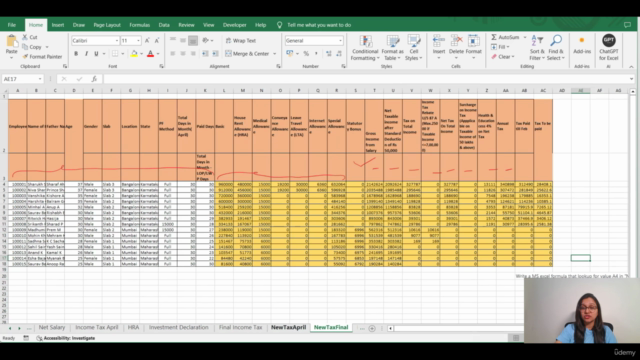Open the Font Color dropdown arrow
Image resolution: width=640 pixels, height=360 pixels.
click(158, 53)
